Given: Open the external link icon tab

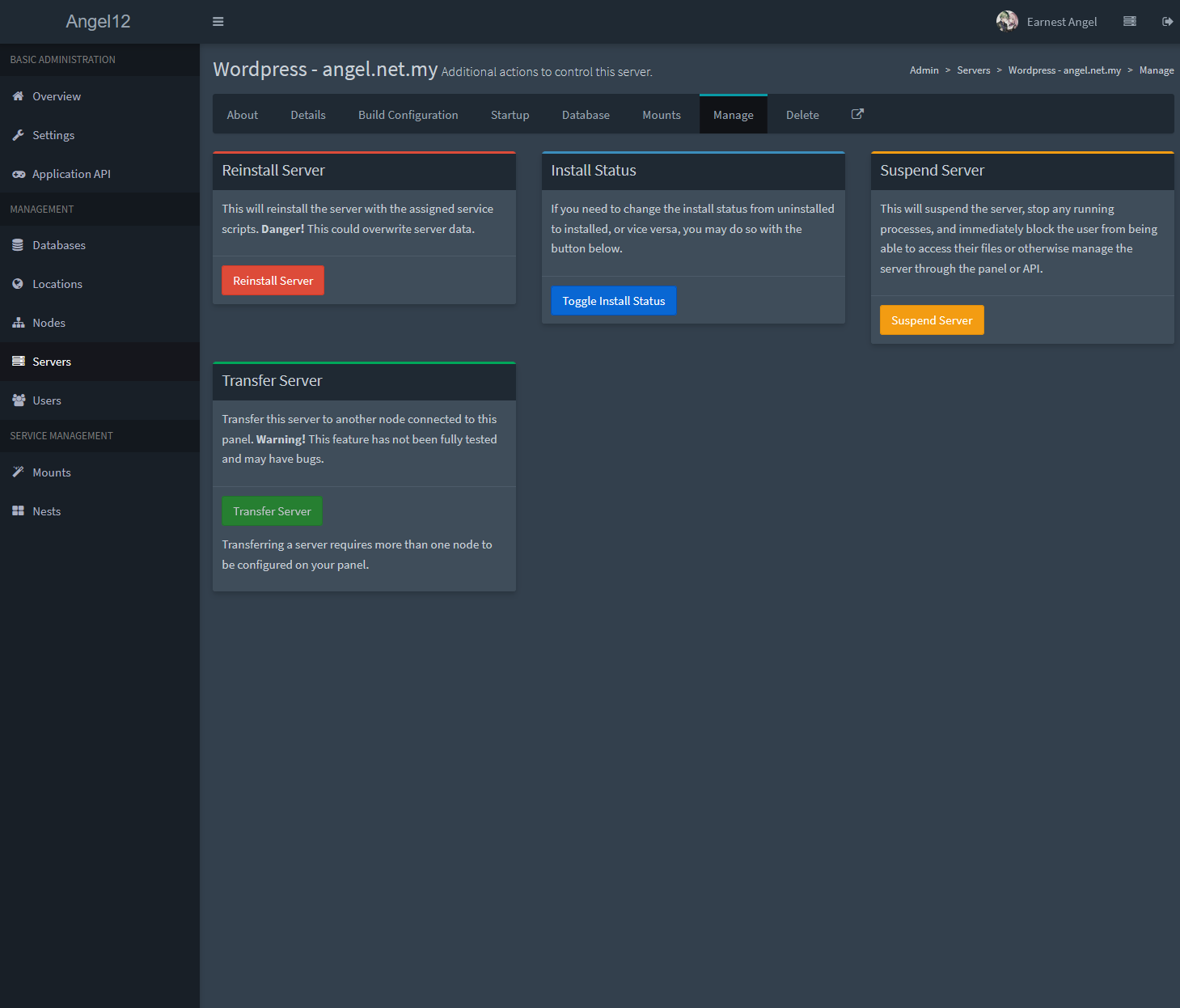Looking at the screenshot, I should 857,114.
